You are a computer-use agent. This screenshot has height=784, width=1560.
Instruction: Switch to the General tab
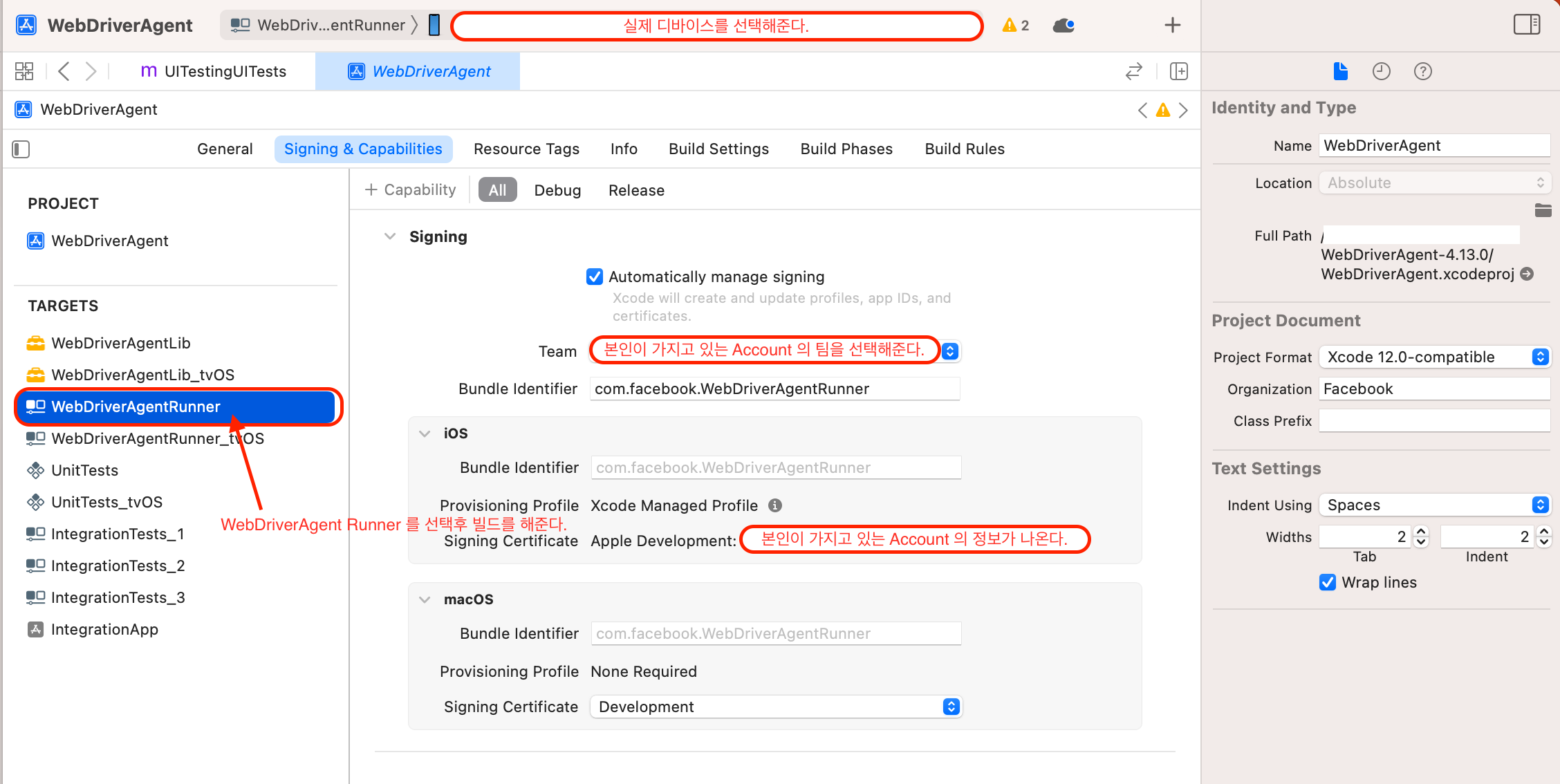[x=225, y=149]
